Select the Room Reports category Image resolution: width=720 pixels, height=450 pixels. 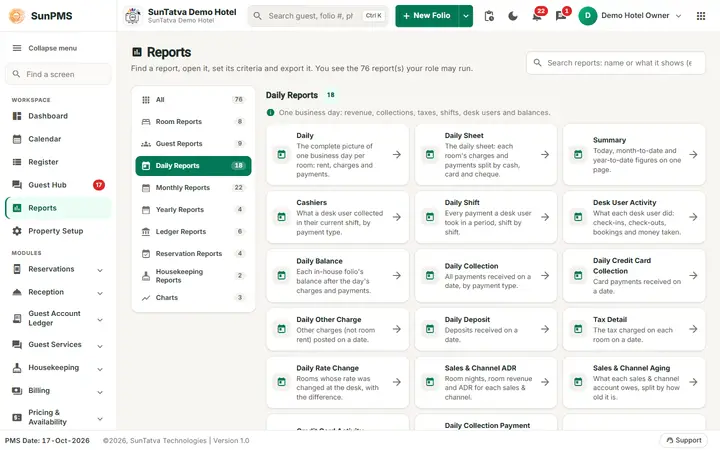click(193, 122)
